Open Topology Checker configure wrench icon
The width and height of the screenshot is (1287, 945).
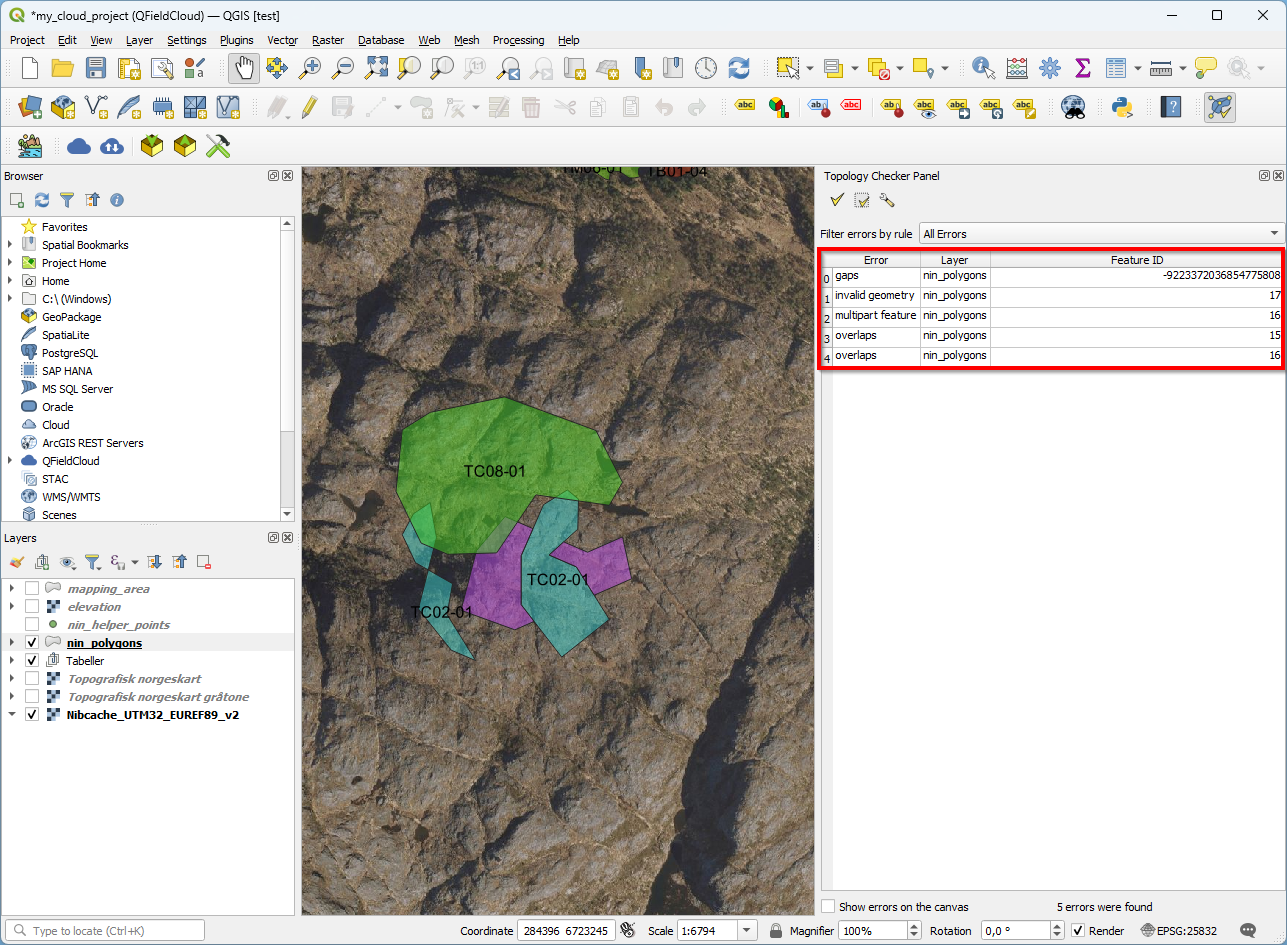886,201
